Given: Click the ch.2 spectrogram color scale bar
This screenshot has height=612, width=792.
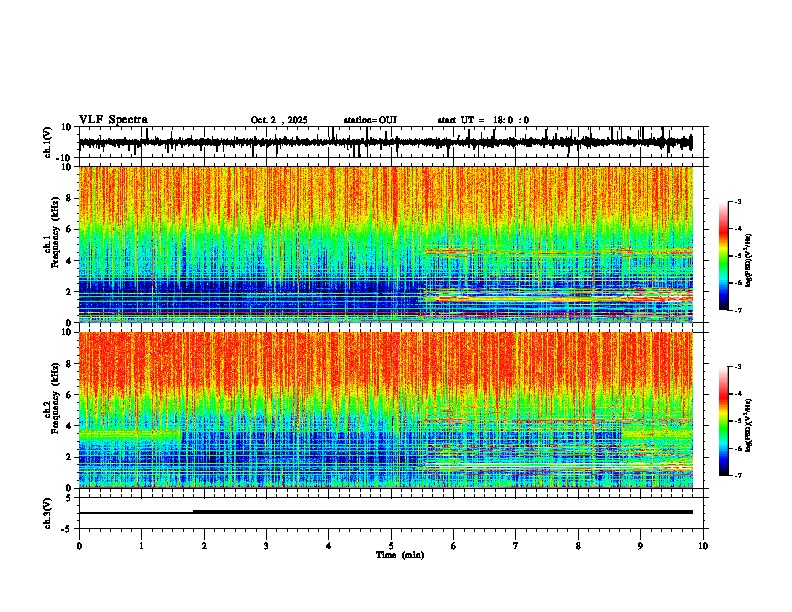Looking at the screenshot, I should (723, 421).
